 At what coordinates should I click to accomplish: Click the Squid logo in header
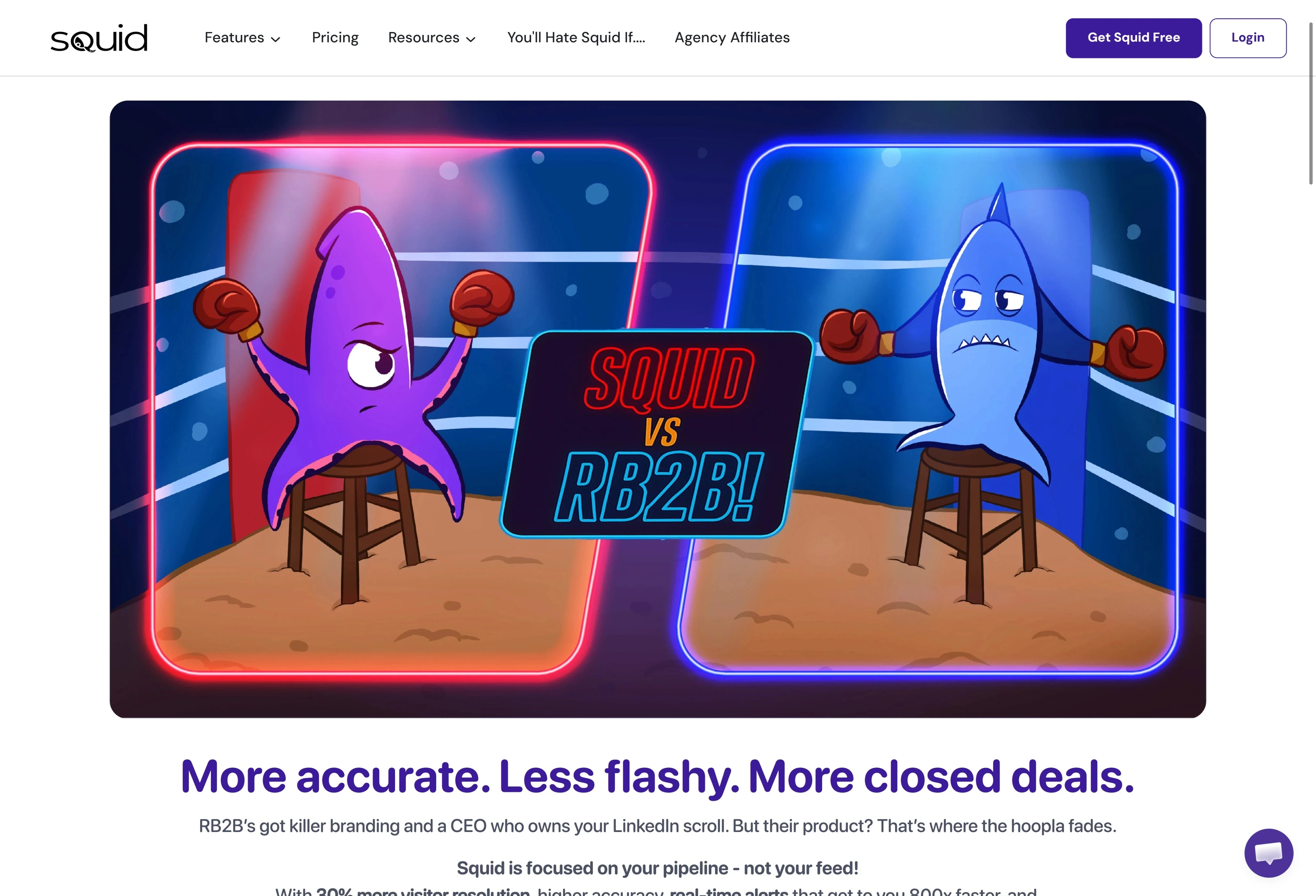click(99, 38)
